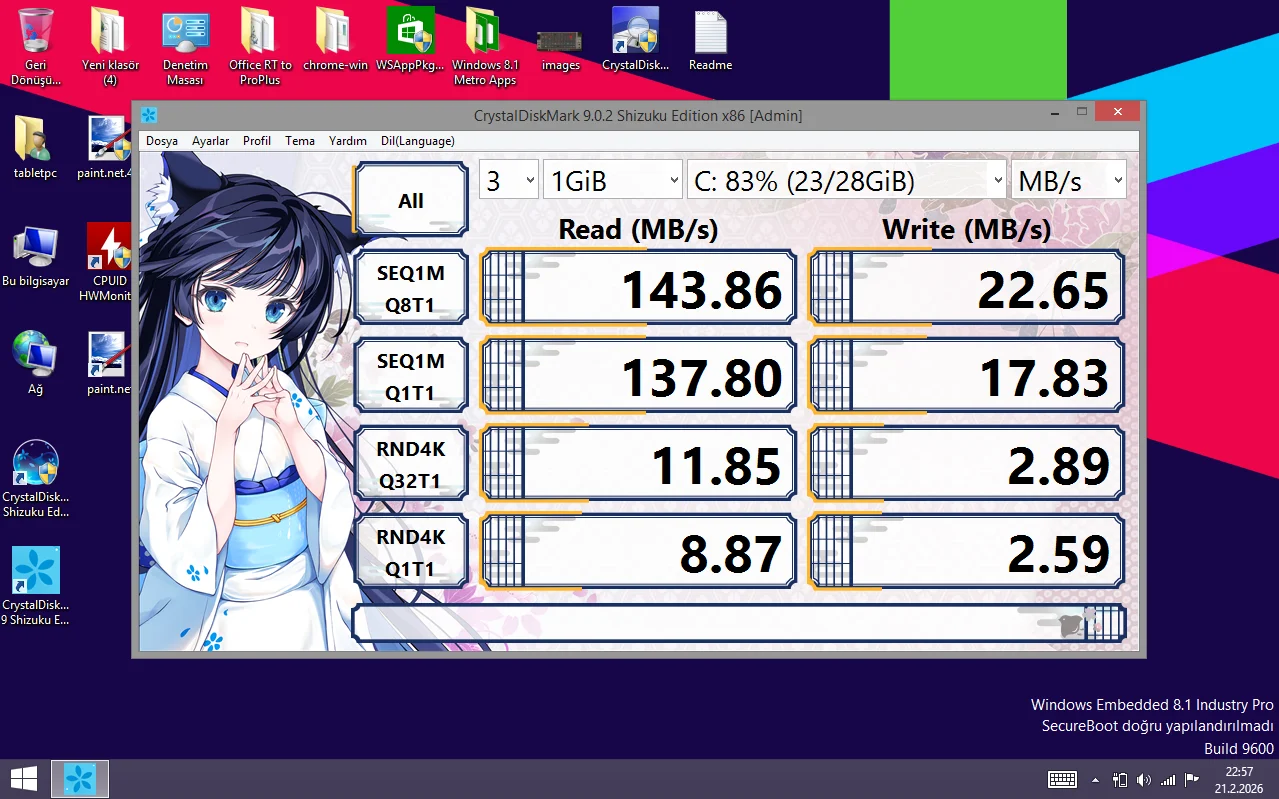Expand the MB/s unit dropdown
Screen dimensions: 1279x799
coord(1069,181)
